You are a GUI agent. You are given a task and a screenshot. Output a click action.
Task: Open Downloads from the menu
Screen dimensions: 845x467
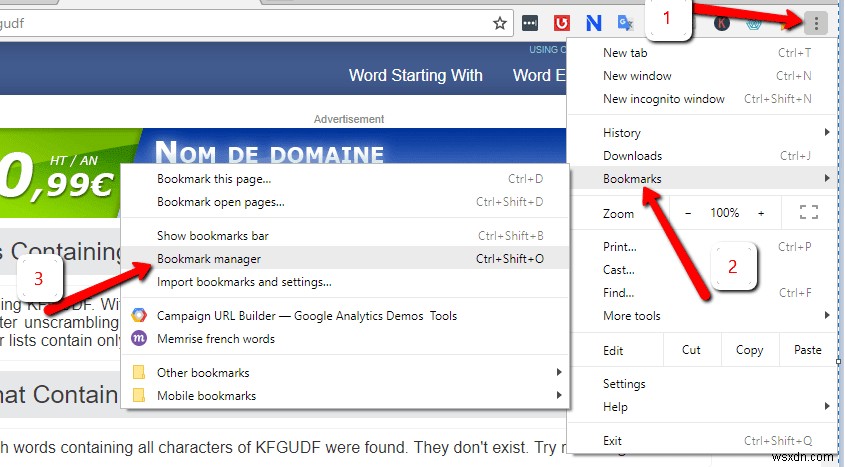(x=702, y=156)
